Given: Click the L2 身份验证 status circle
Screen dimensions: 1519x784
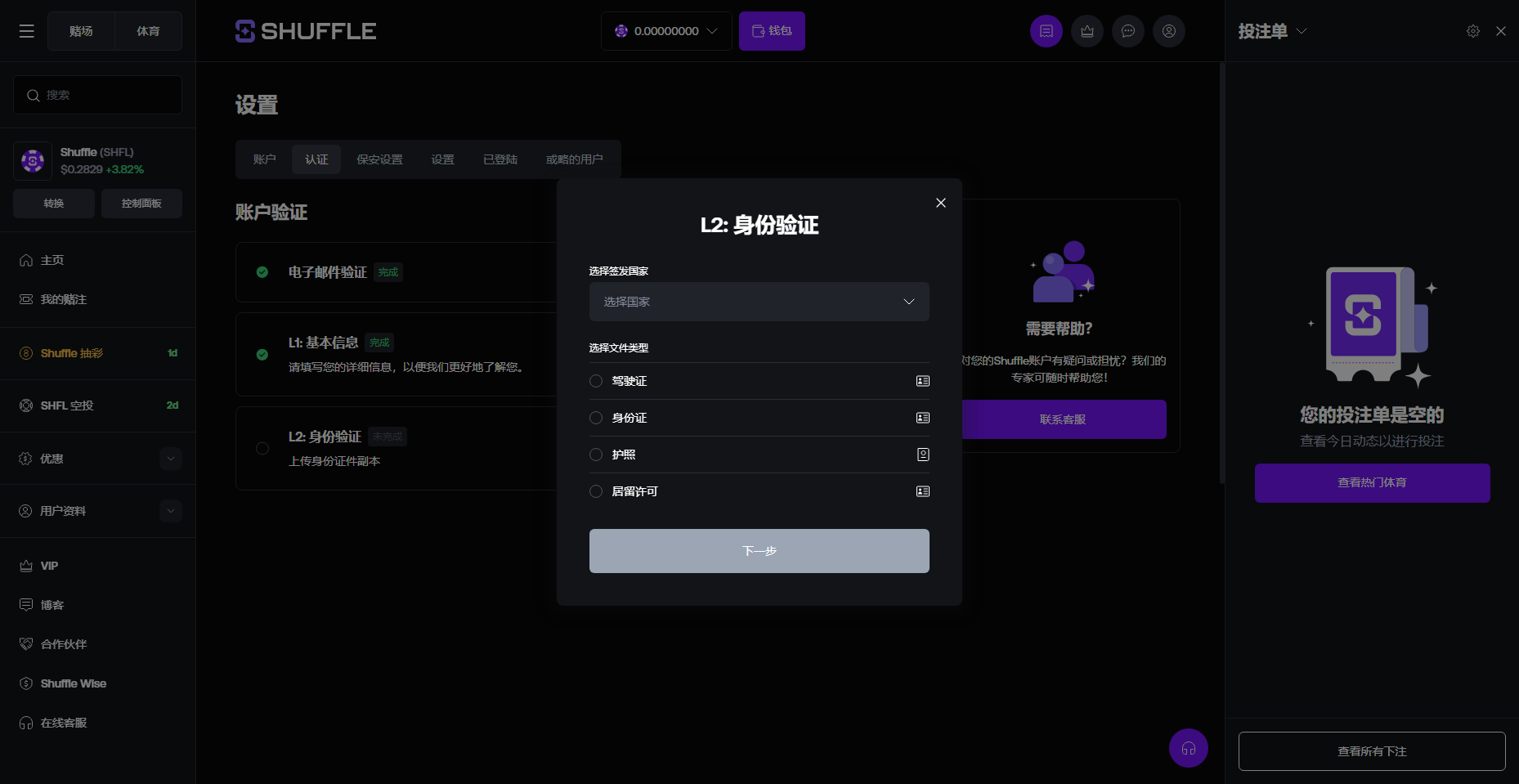Looking at the screenshot, I should (262, 448).
